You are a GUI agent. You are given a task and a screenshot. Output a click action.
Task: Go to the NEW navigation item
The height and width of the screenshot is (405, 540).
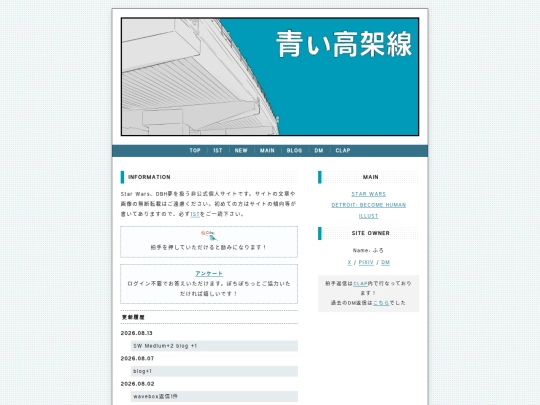tap(241, 150)
